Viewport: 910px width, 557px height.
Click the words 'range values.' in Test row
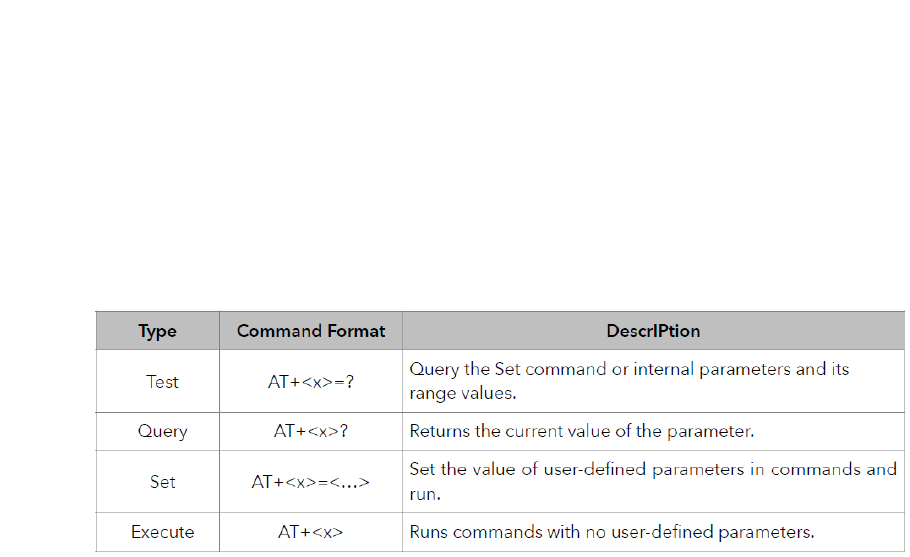pos(463,393)
